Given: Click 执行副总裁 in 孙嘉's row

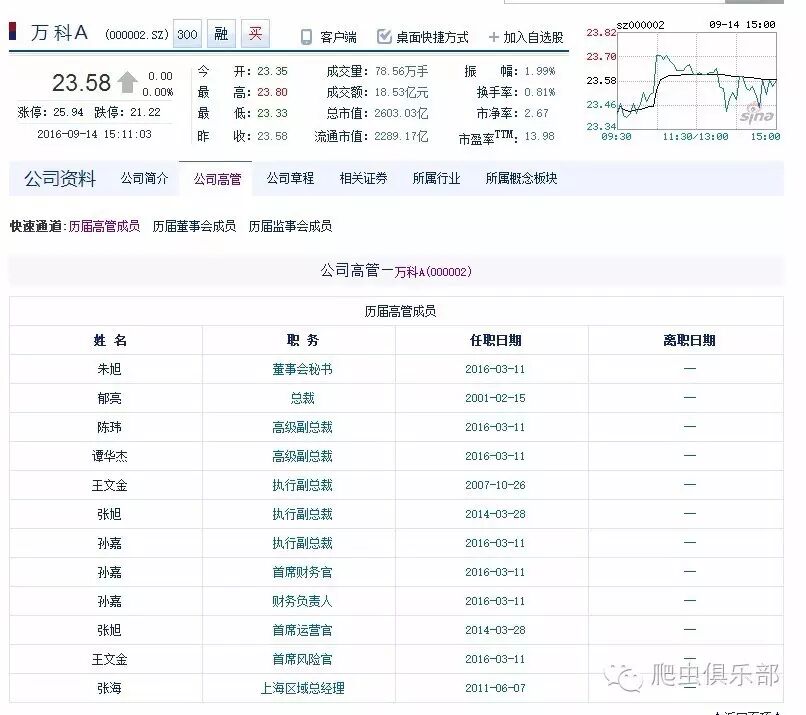Looking at the screenshot, I should 302,543.
